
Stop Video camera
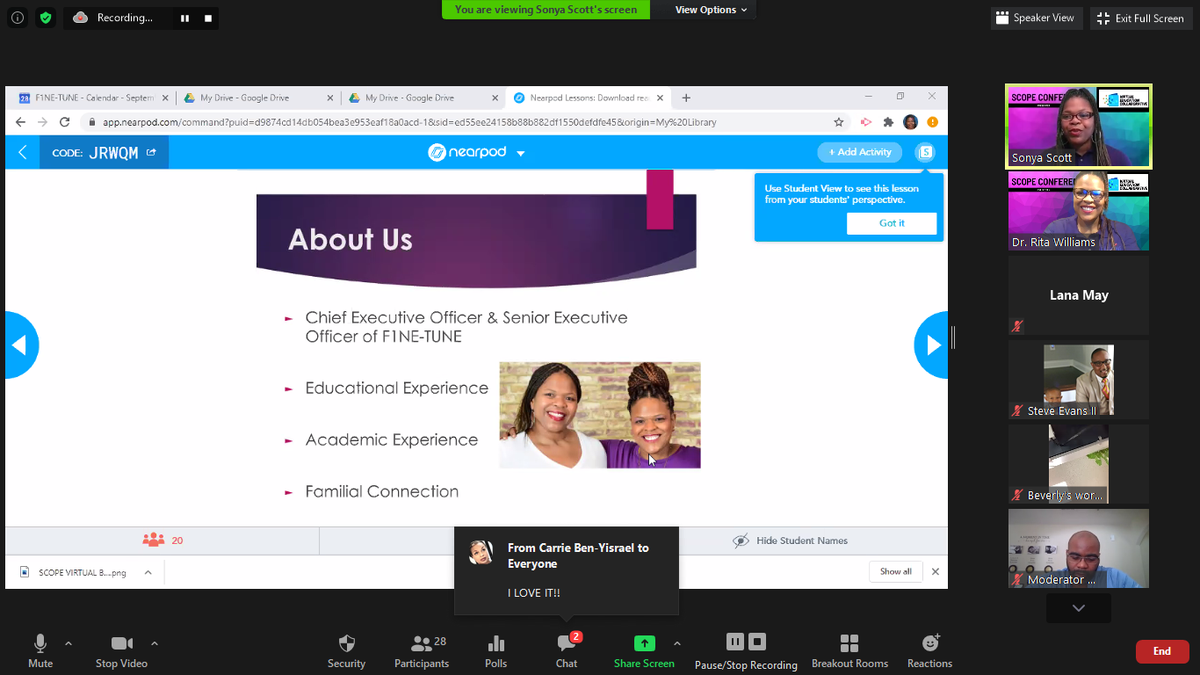coord(121,651)
